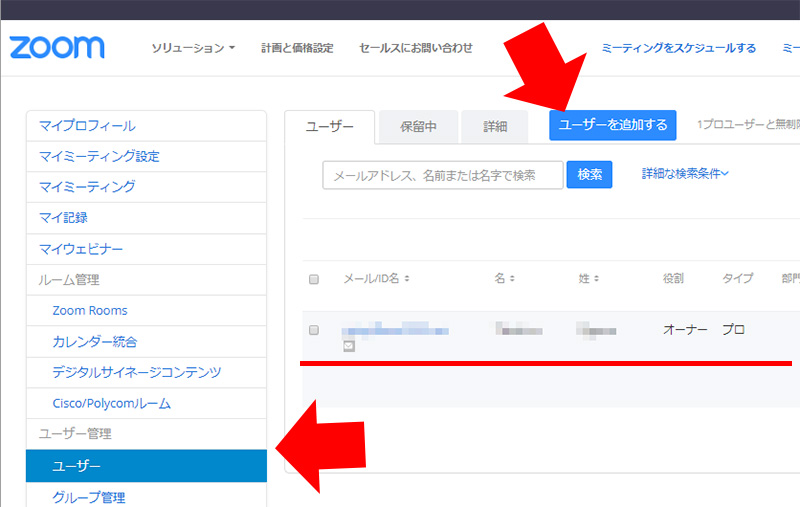Sort by the 名 column arrows
800x507 pixels.
click(512, 279)
